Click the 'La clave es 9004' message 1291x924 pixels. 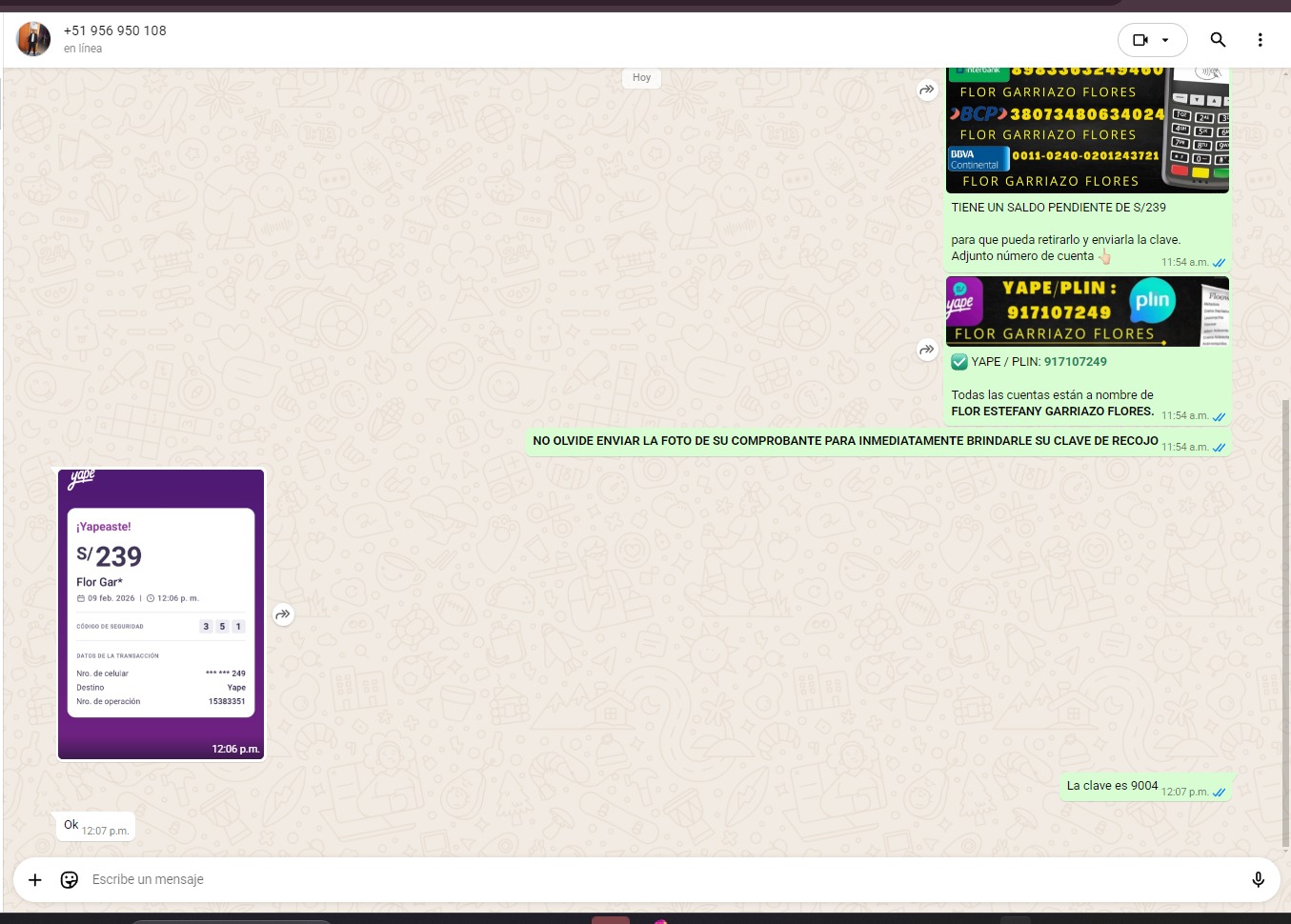(1112, 786)
